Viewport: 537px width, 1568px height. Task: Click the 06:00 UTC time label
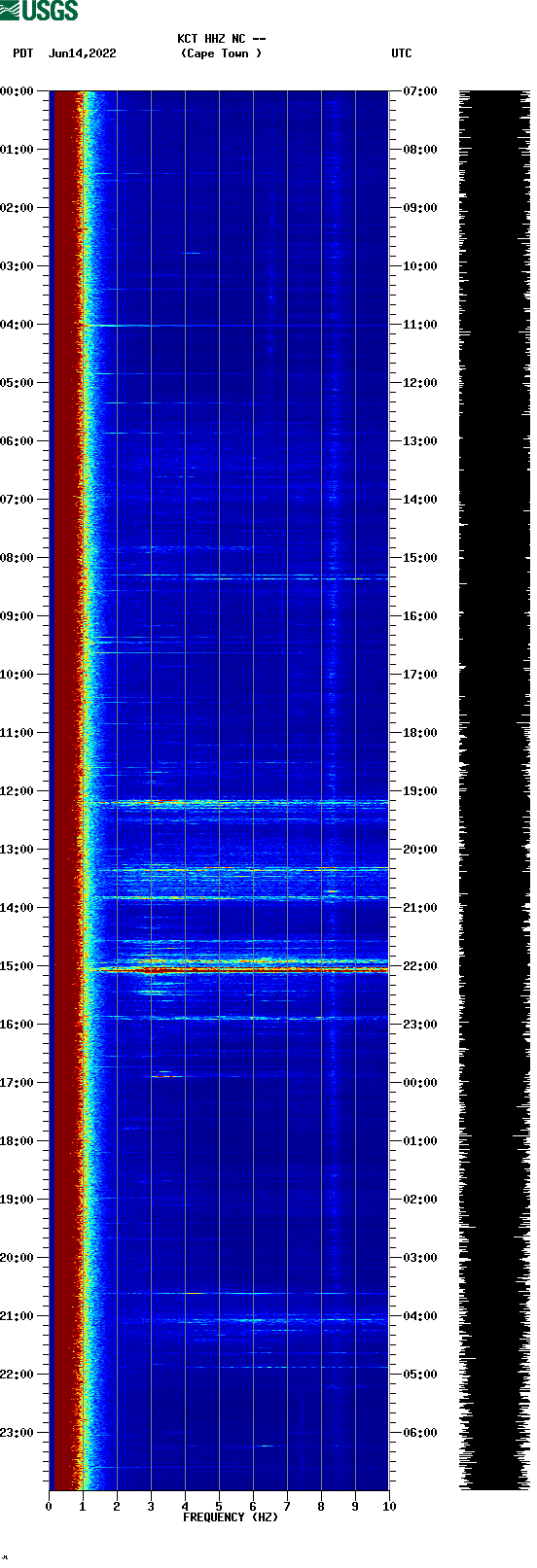pyautogui.click(x=420, y=1433)
